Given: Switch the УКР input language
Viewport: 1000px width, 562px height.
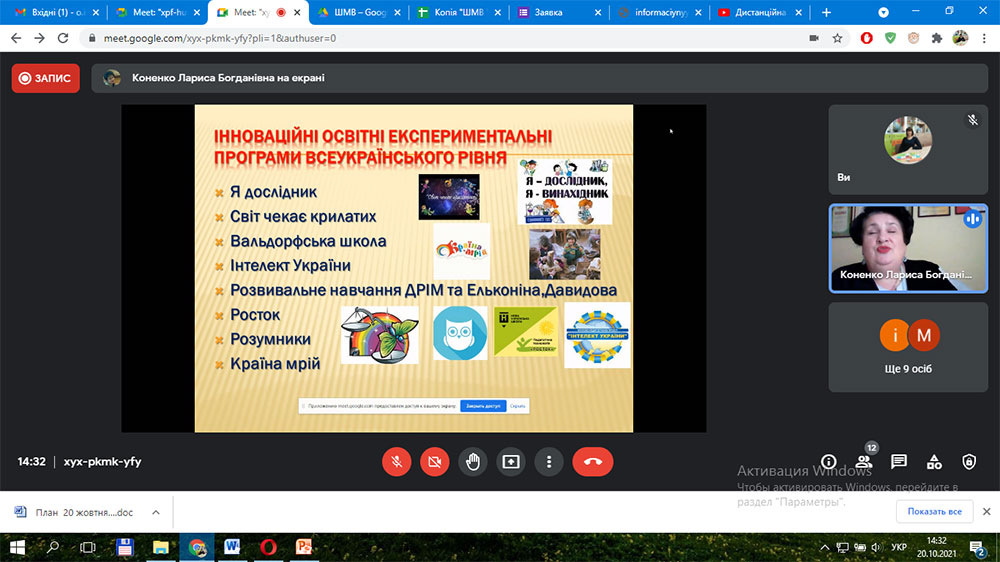Looking at the screenshot, I should click(899, 547).
